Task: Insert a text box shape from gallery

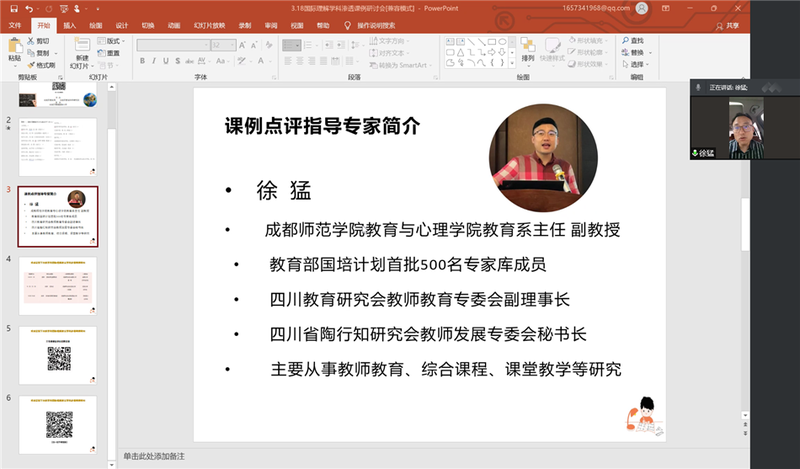Action: coord(450,42)
